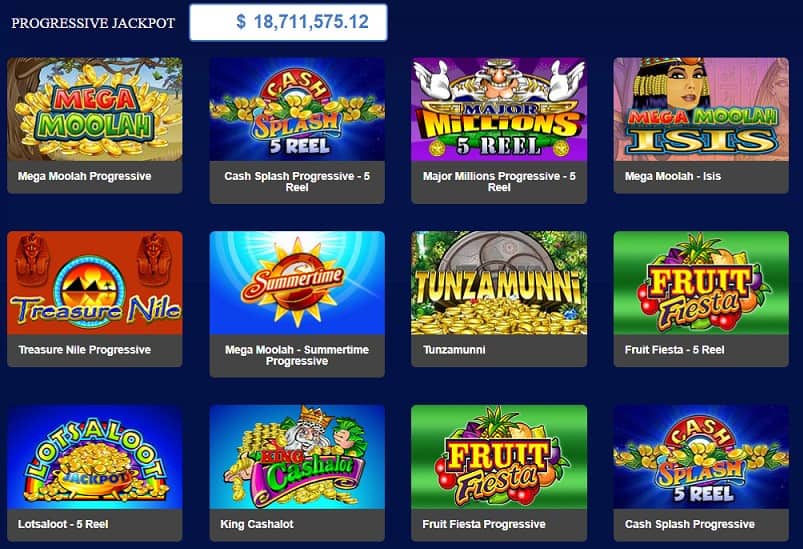Launch Cash Splash 5 Reel game image

tap(297, 109)
